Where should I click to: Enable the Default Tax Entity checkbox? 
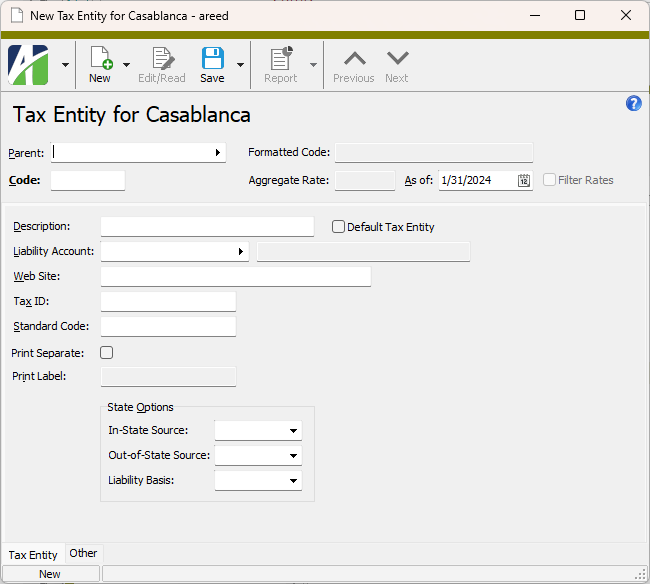click(x=338, y=227)
